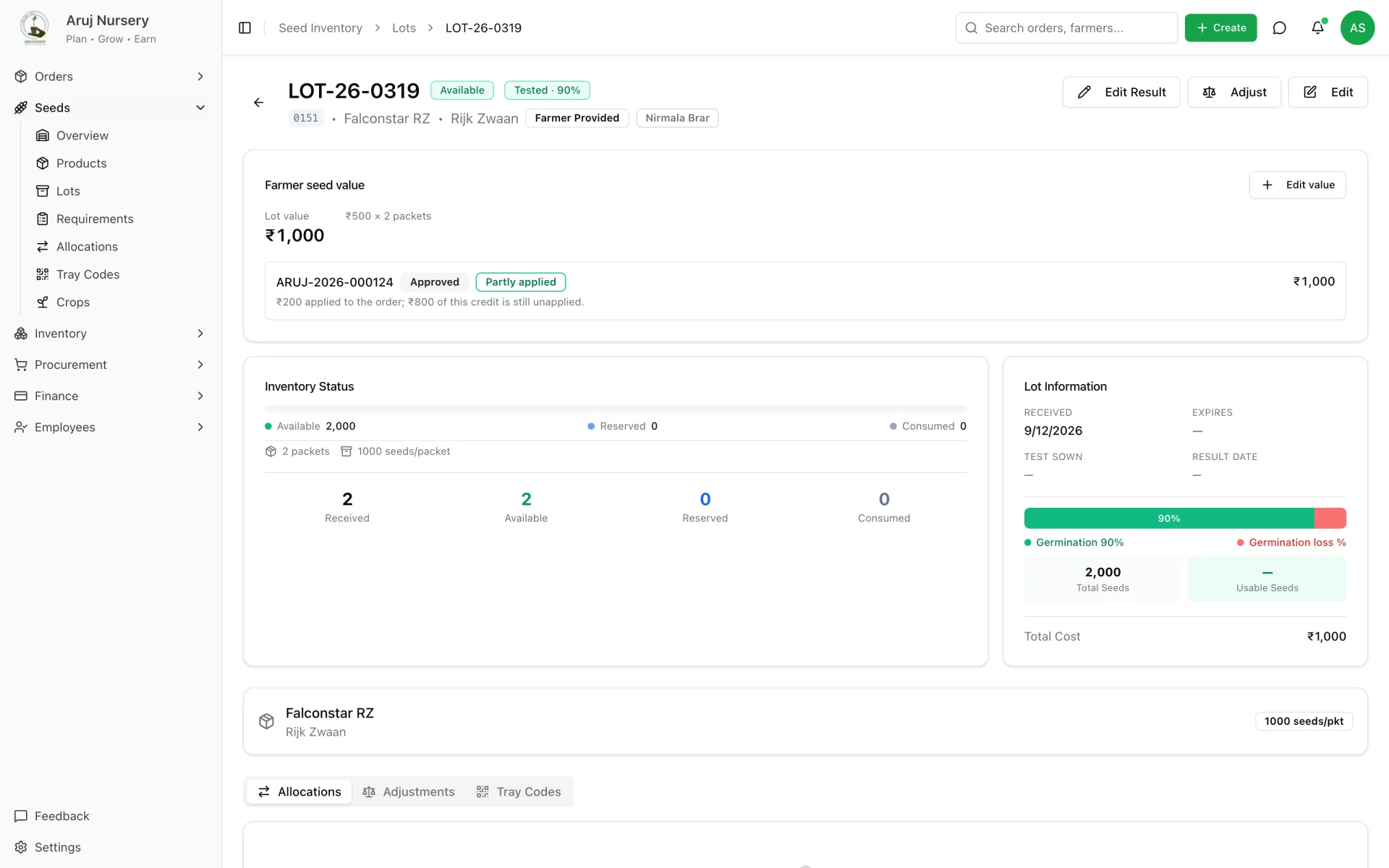Click the Tested · 90% badge

coord(547,90)
